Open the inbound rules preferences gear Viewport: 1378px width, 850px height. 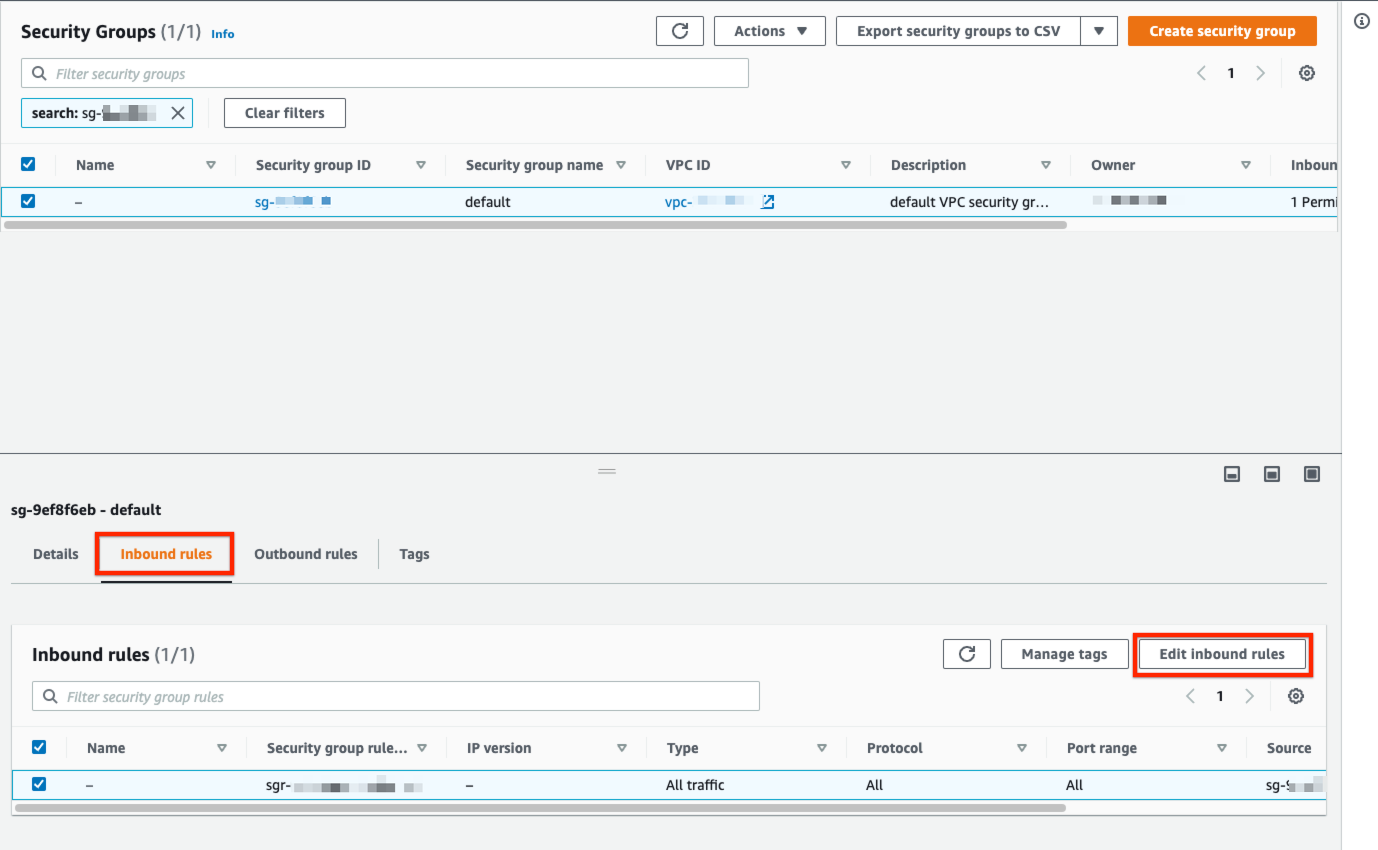[1295, 695]
